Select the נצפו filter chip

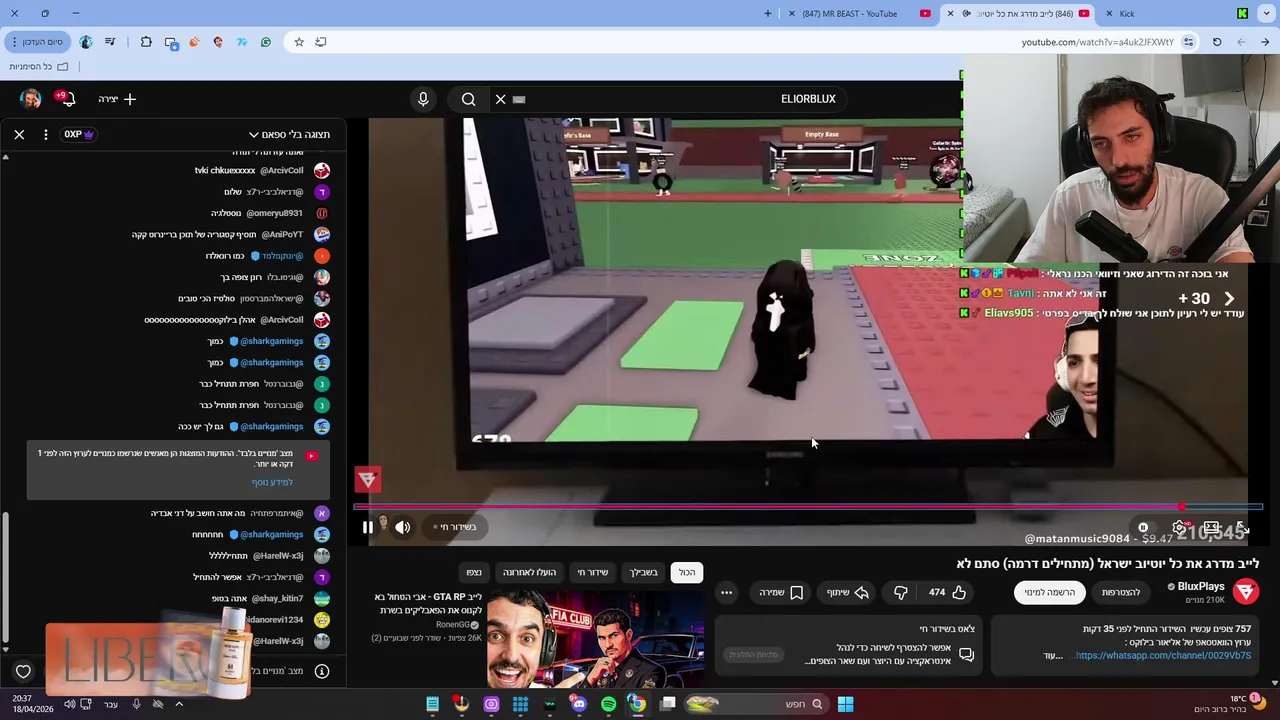click(x=474, y=572)
